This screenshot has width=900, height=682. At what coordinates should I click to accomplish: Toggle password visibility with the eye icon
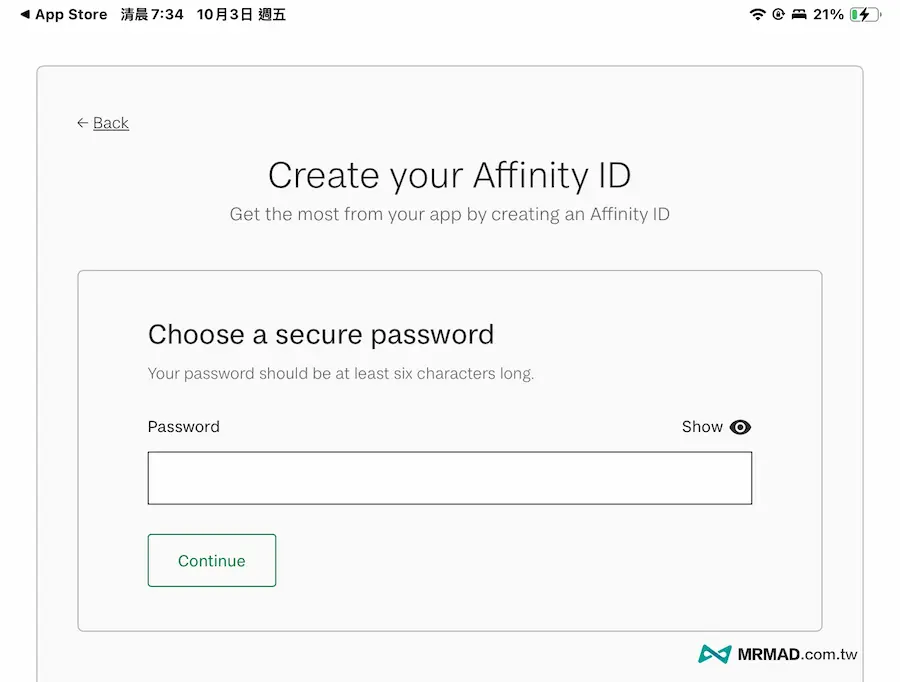740,427
